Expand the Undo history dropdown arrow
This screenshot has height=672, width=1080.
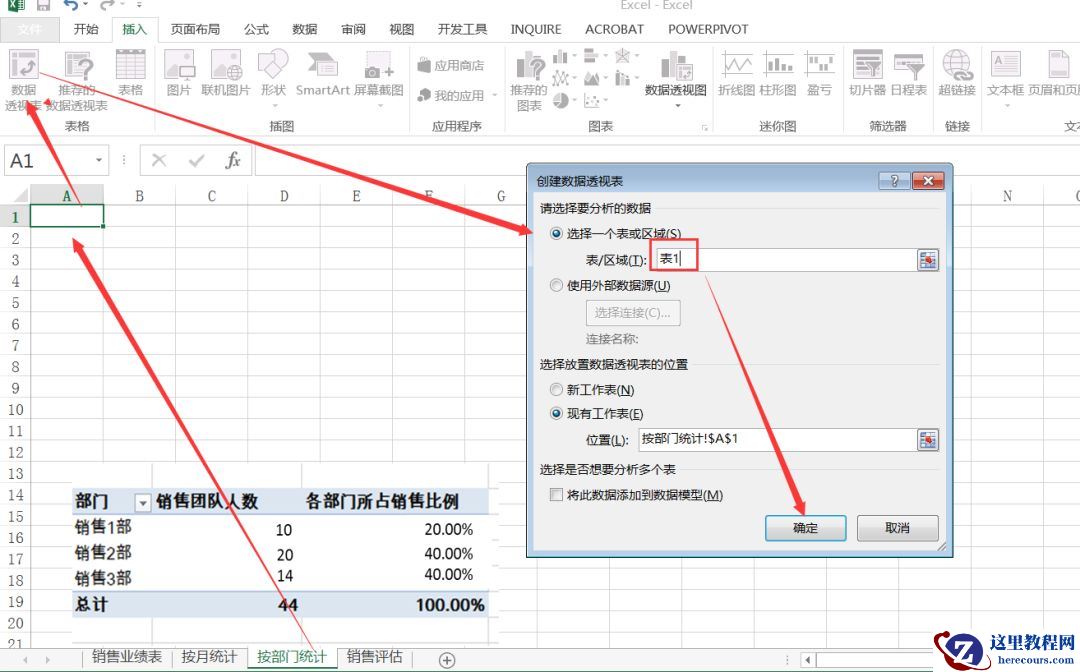tap(85, 6)
